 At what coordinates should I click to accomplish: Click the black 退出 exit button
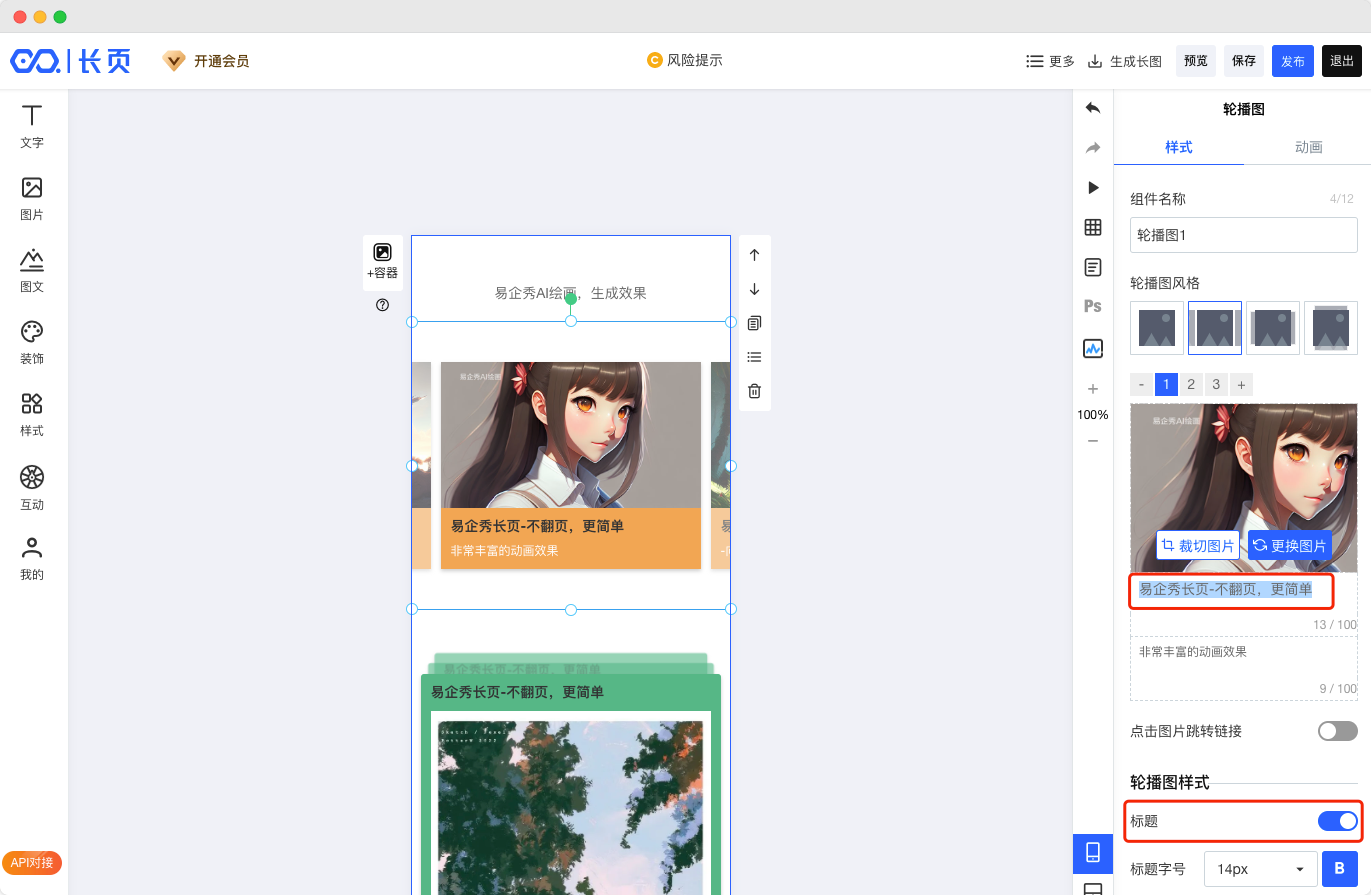pyautogui.click(x=1342, y=61)
